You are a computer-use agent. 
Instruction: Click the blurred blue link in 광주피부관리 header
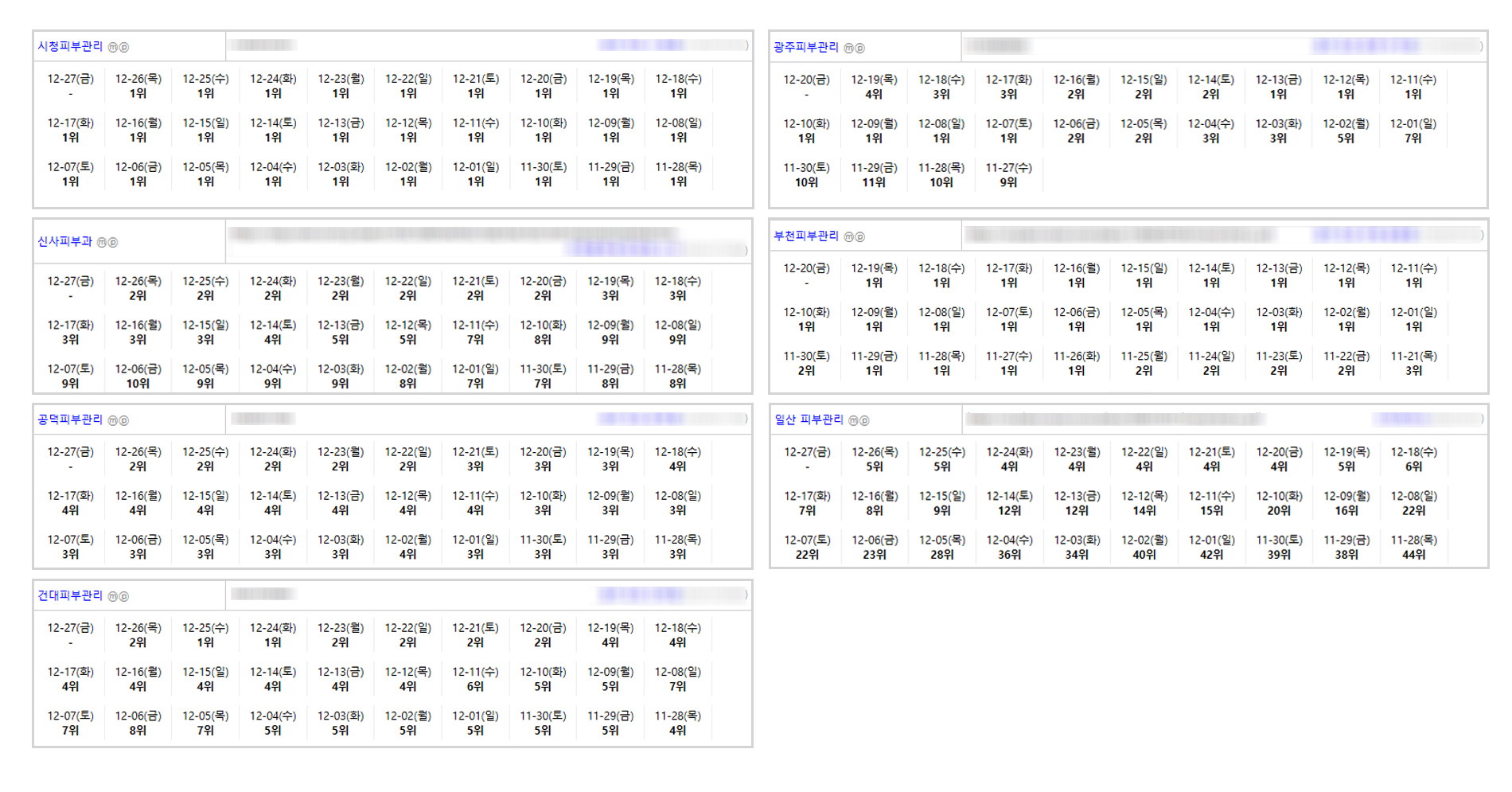pos(1365,46)
